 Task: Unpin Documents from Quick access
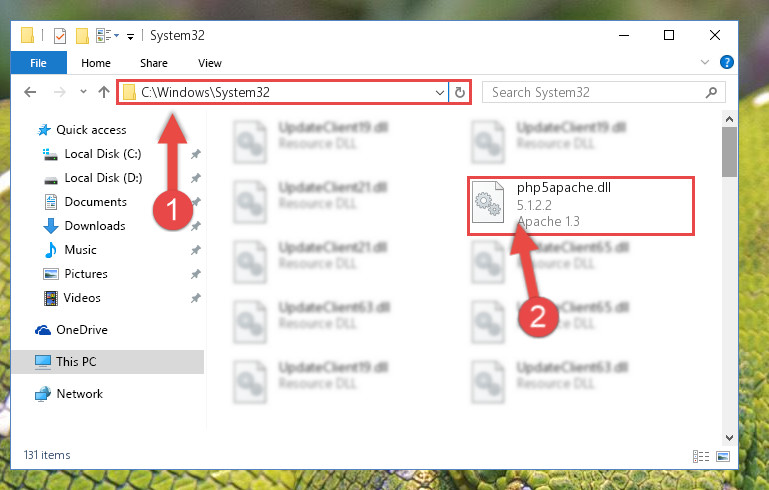coord(196,202)
